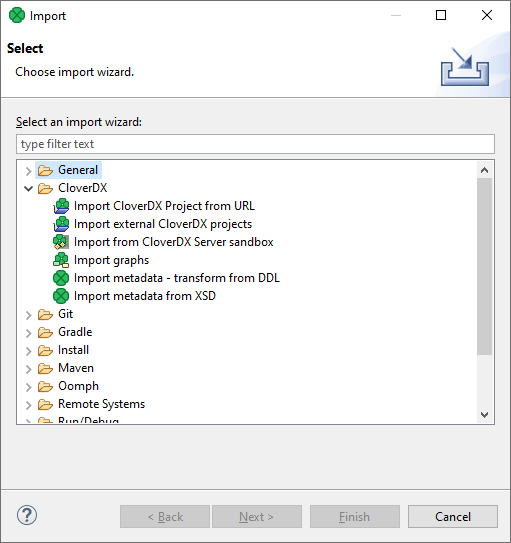Click the Import graphs icon
This screenshot has width=511, height=543.
click(x=61, y=260)
